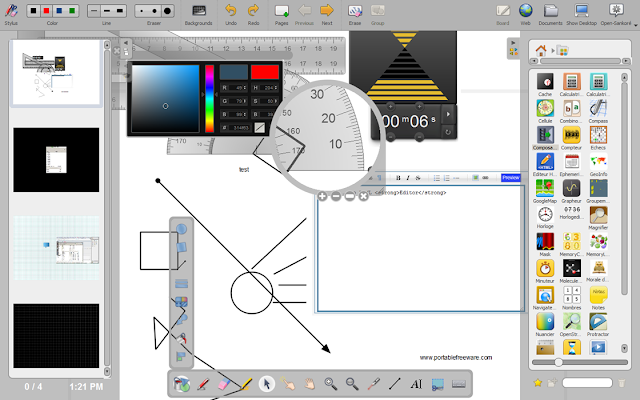Image resolution: width=640 pixels, height=400 pixels.
Task: Go to the Next page
Action: 327,15
